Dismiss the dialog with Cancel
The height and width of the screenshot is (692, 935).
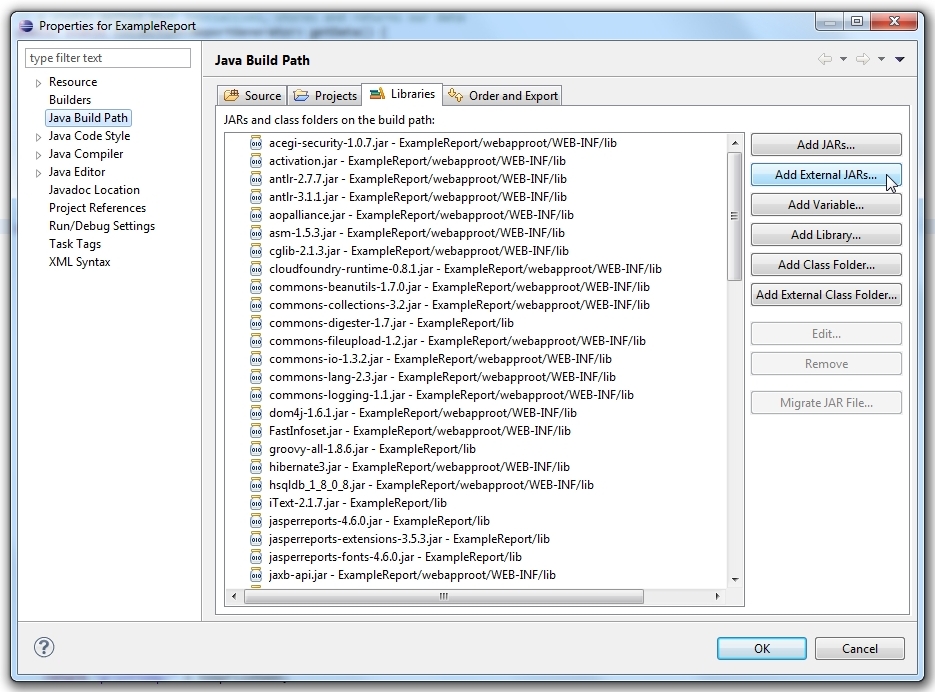coord(859,648)
